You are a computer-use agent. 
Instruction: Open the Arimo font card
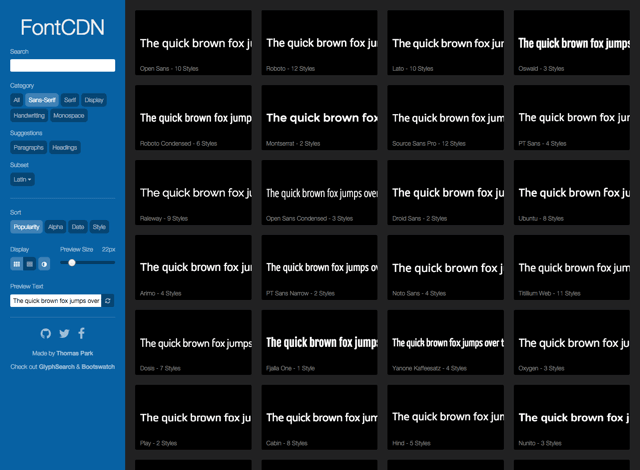[193, 268]
